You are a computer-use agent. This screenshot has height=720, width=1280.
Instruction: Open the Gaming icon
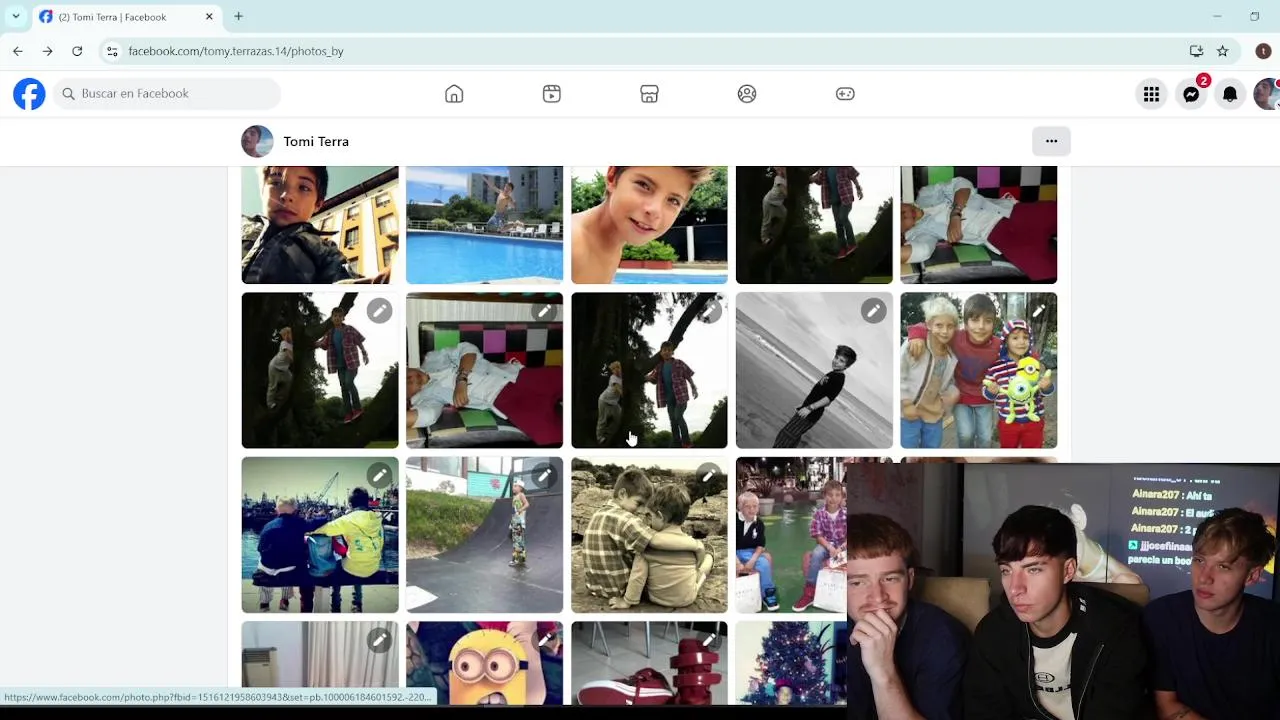[845, 94]
